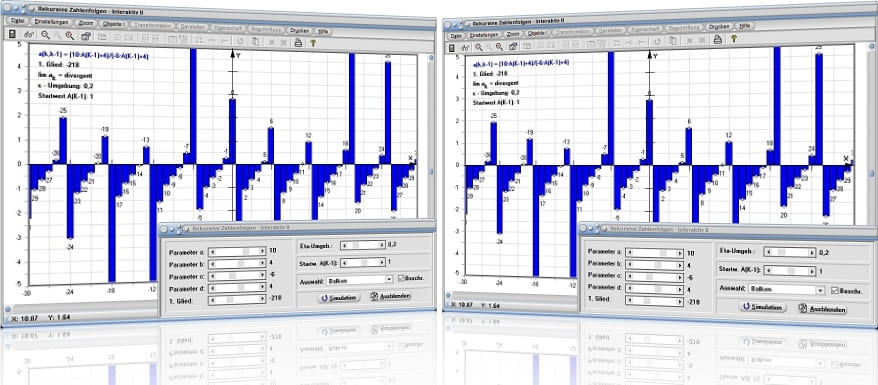Click the Ausblenden button in the right panel
Viewport: 878px width, 385px height.
(x=823, y=309)
